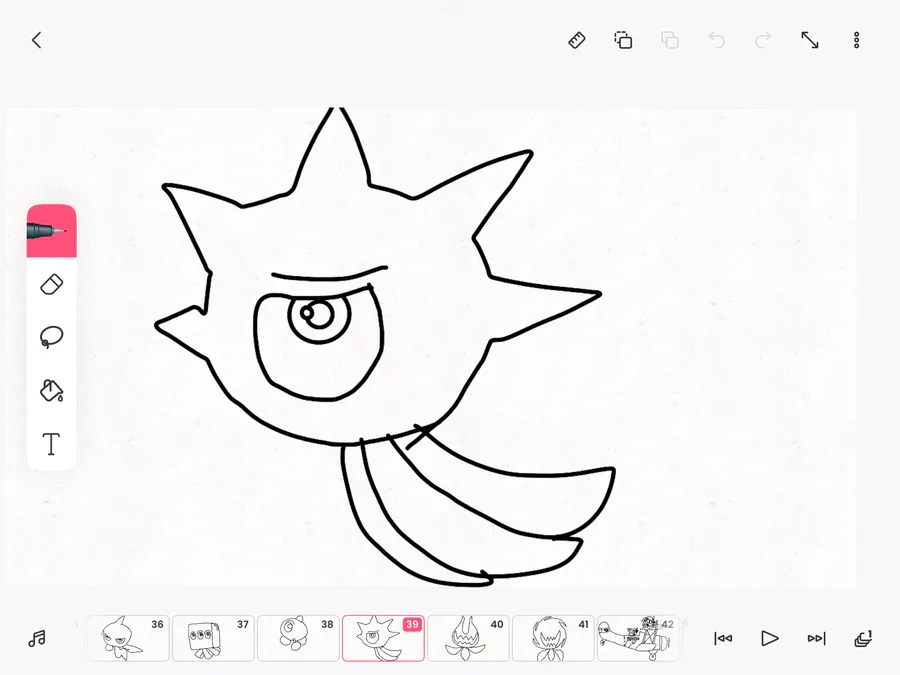The width and height of the screenshot is (900, 675).
Task: Go back with the left arrow
Action: (37, 40)
